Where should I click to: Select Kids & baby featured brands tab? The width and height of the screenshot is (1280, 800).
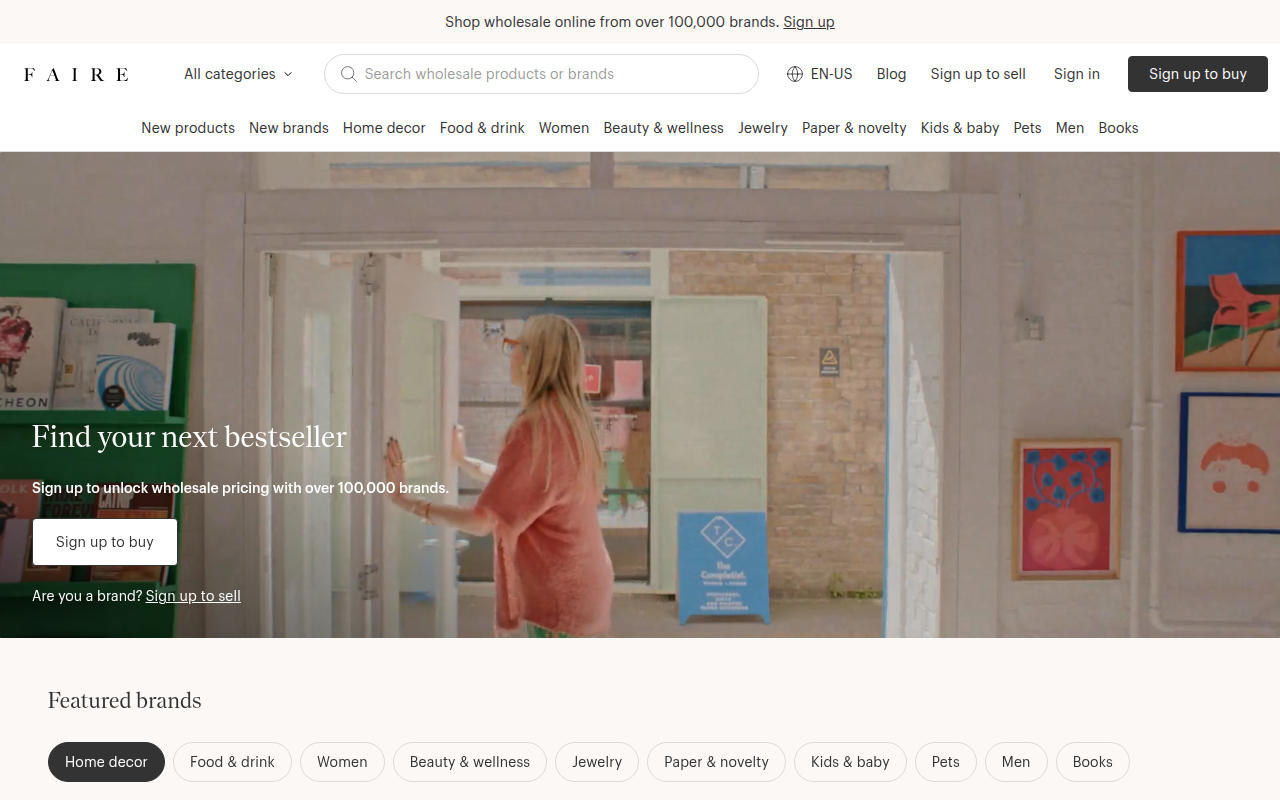coord(850,762)
